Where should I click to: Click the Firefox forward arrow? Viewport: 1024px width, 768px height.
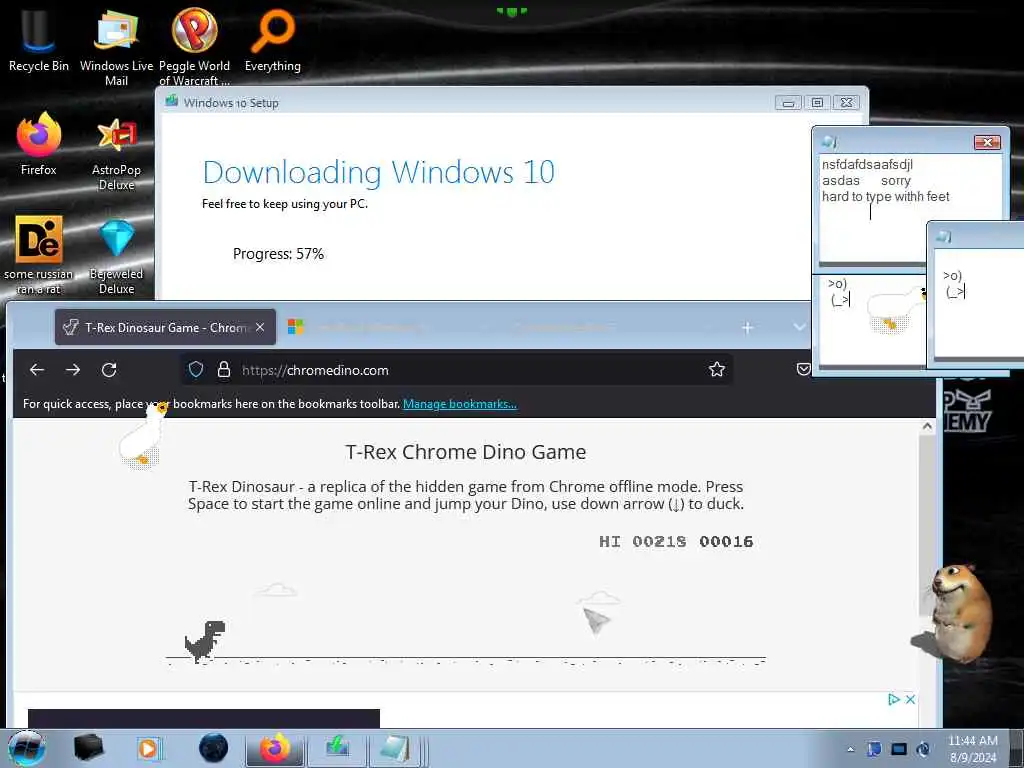(x=73, y=370)
